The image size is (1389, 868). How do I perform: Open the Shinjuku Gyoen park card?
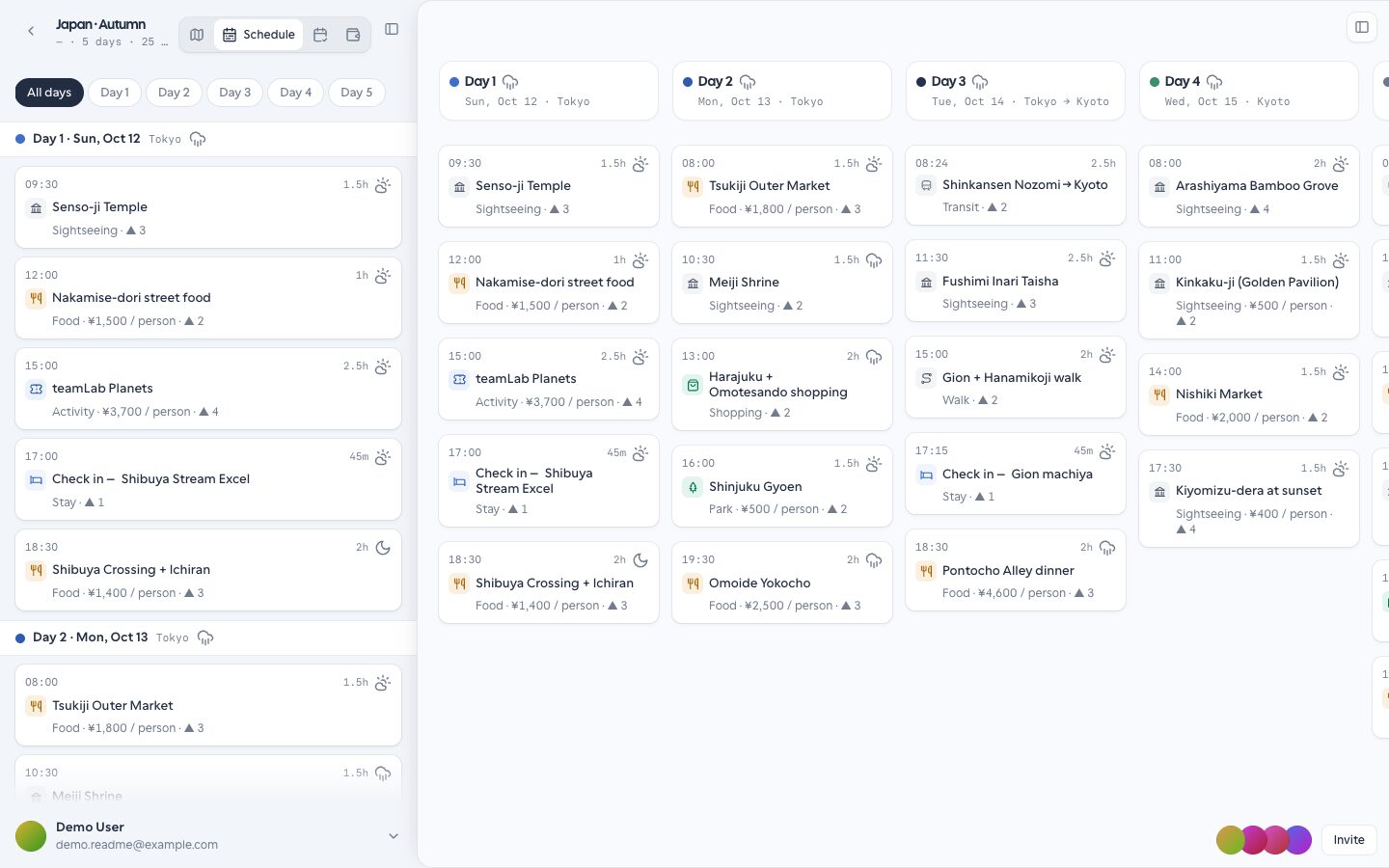(782, 485)
